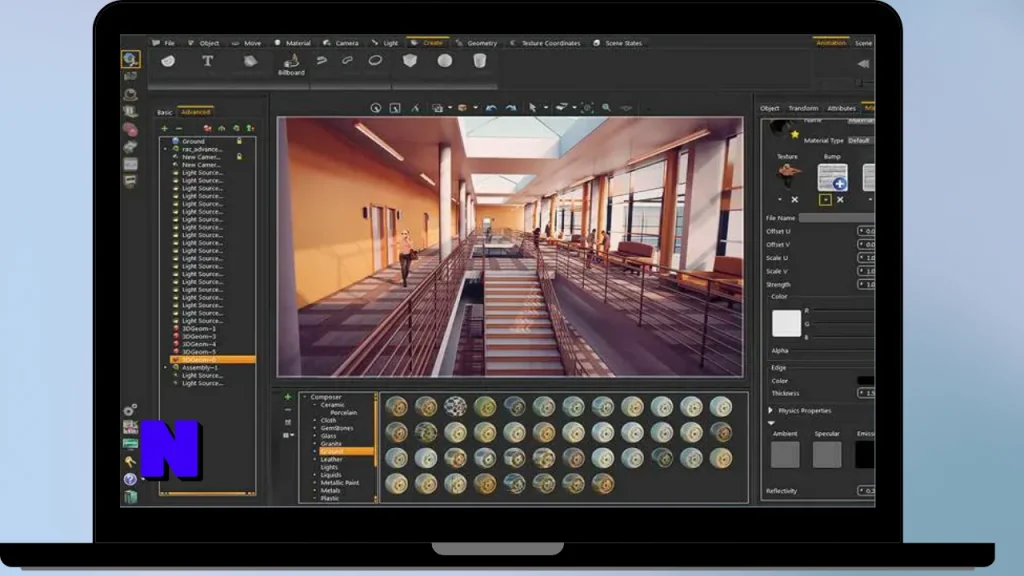Viewport: 1024px width, 576px height.
Task: Select the Porcelain material subcategory
Action: [344, 413]
